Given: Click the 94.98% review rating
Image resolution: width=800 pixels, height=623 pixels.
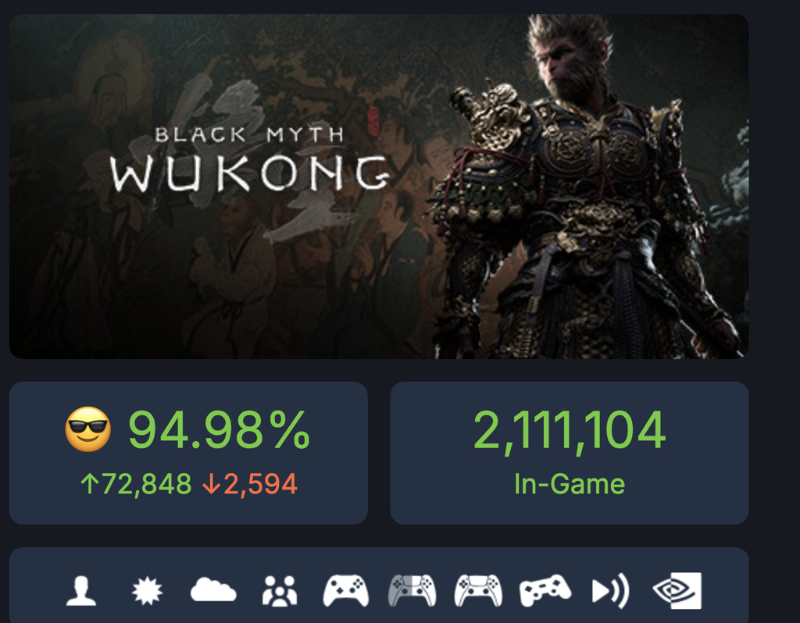Looking at the screenshot, I should (x=219, y=430).
